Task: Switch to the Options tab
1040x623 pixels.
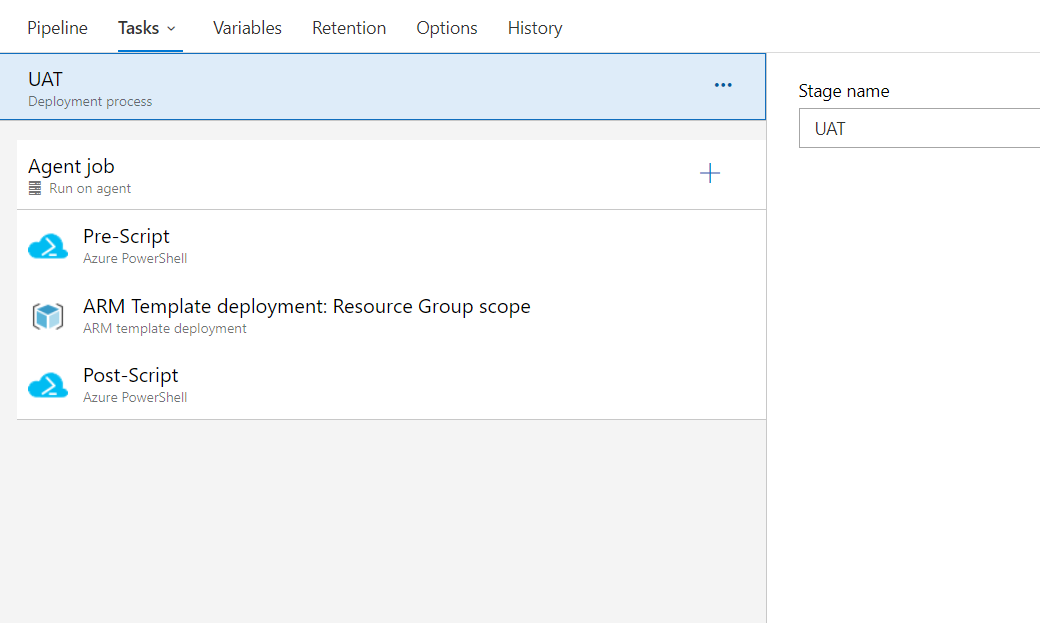Action: (447, 28)
